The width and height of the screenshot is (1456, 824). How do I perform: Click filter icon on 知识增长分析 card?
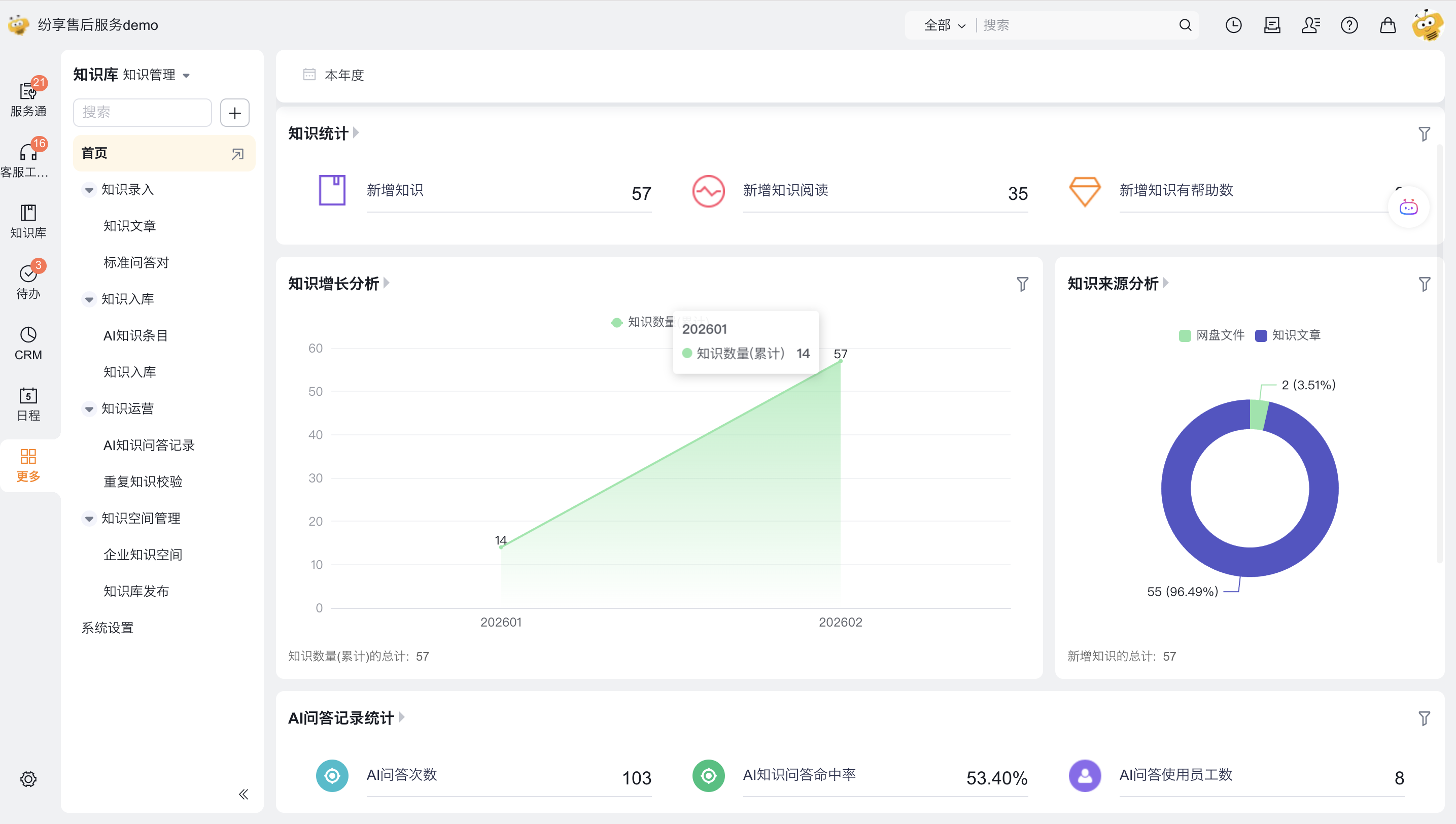(1022, 284)
